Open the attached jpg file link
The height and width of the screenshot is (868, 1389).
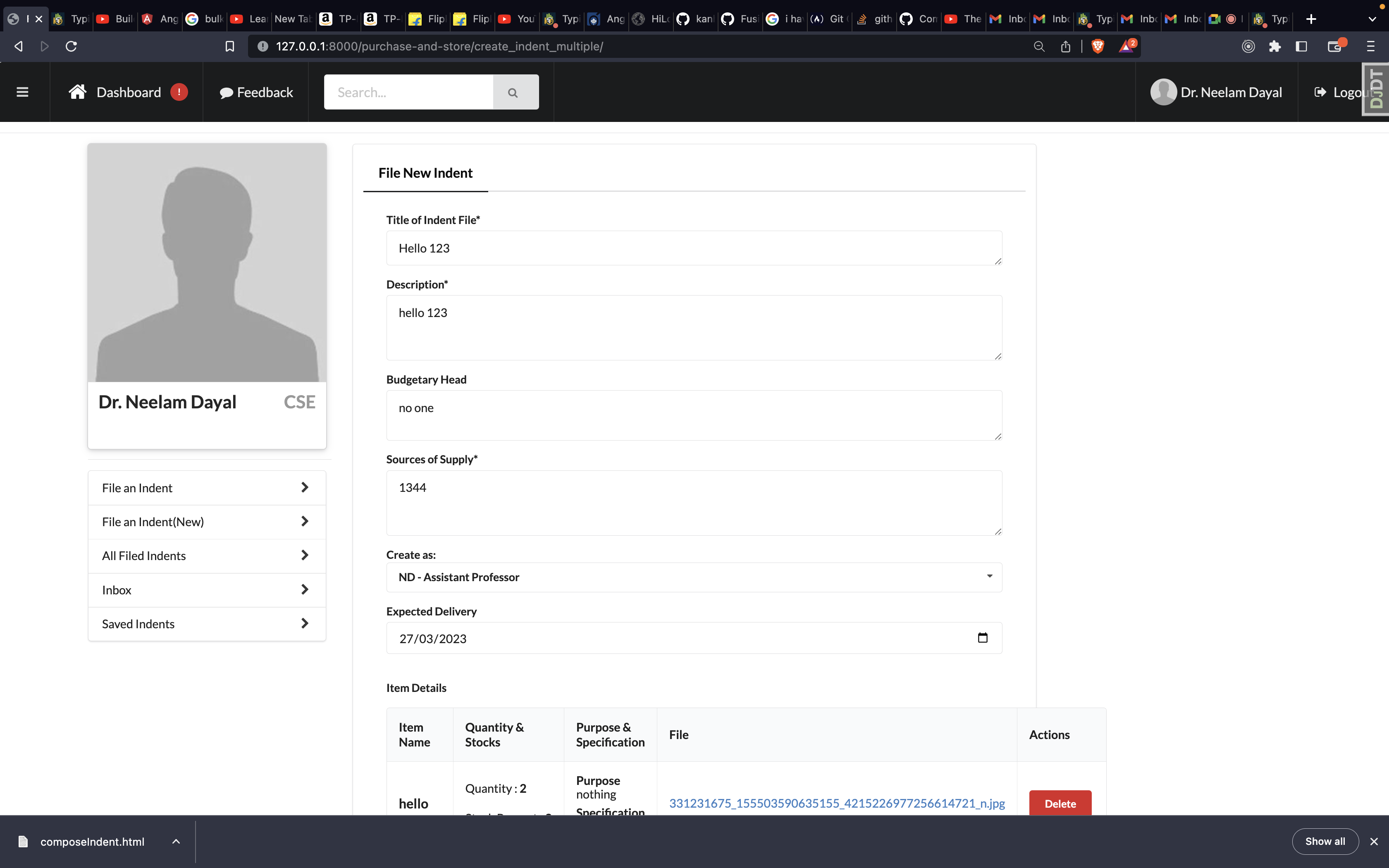pos(836,803)
